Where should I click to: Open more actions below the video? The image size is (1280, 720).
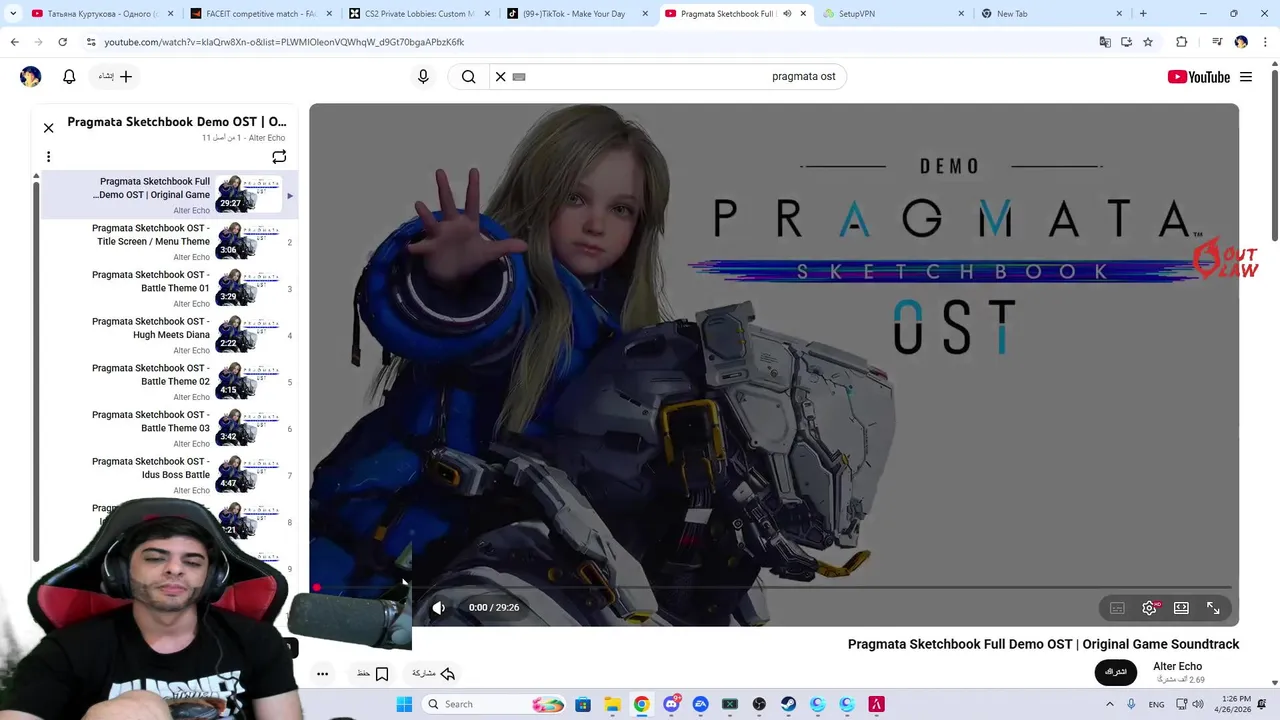(322, 674)
